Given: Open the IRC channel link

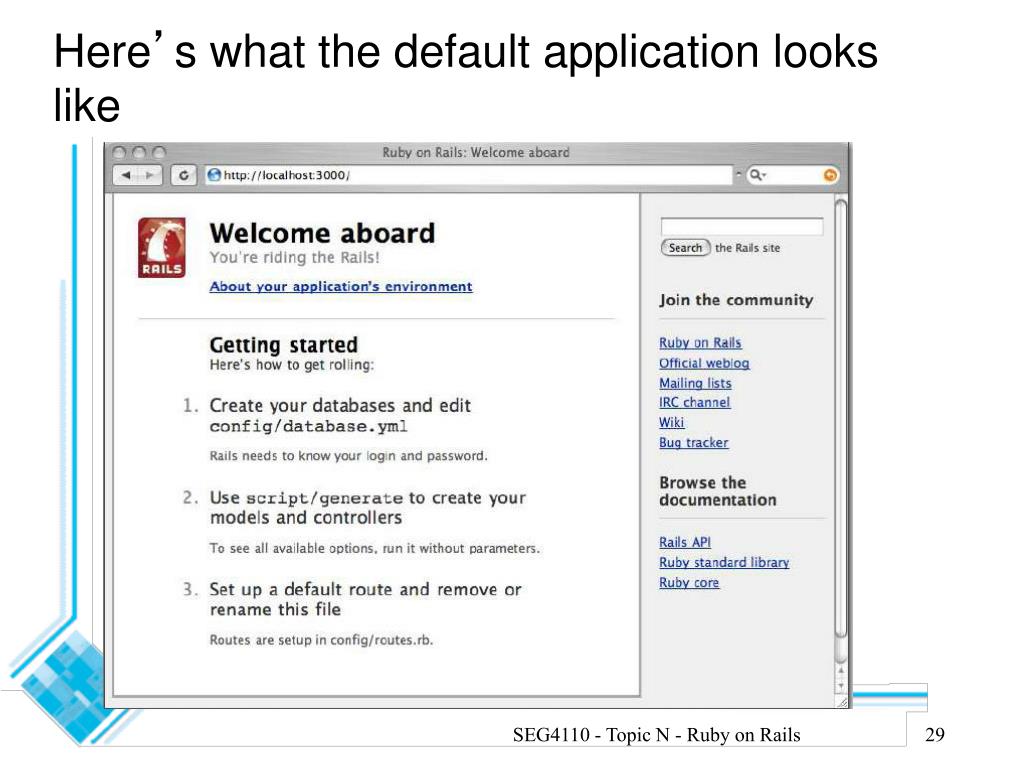Looking at the screenshot, I should coord(694,402).
